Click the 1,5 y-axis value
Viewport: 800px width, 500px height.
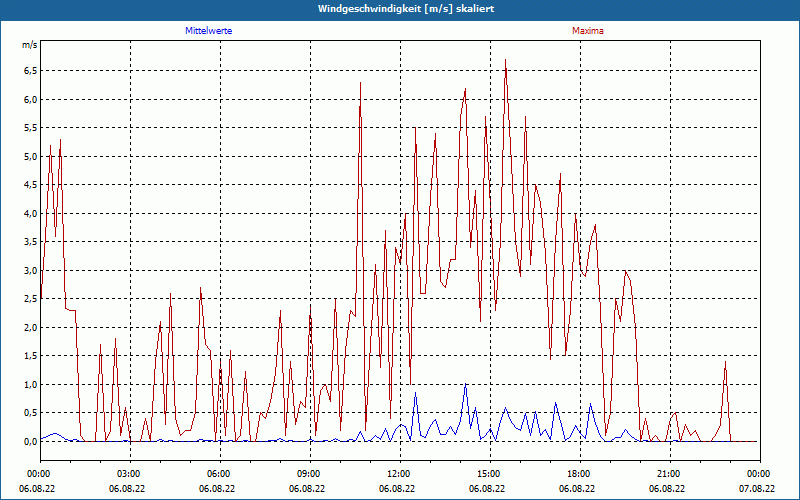pyautogui.click(x=31, y=356)
